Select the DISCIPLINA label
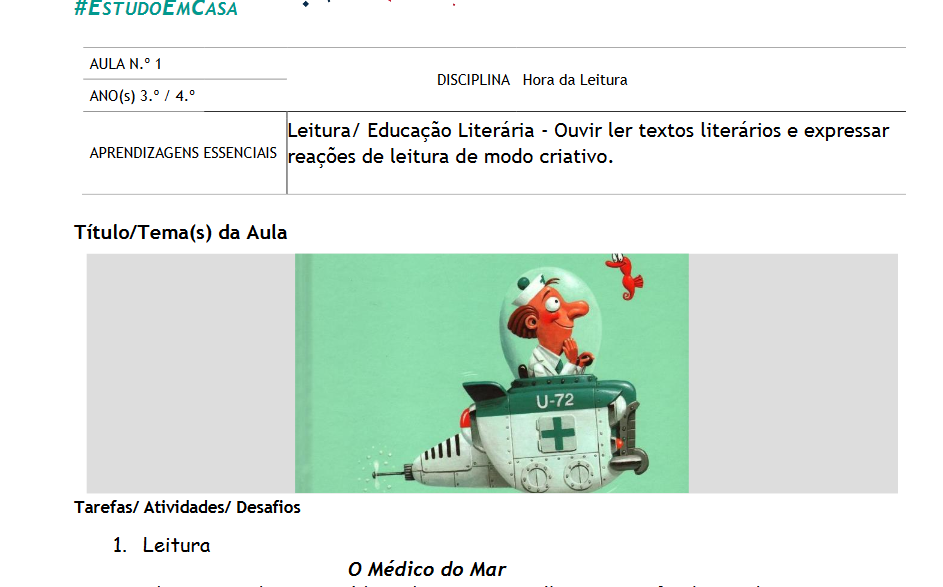The image size is (943, 587). pyautogui.click(x=473, y=80)
